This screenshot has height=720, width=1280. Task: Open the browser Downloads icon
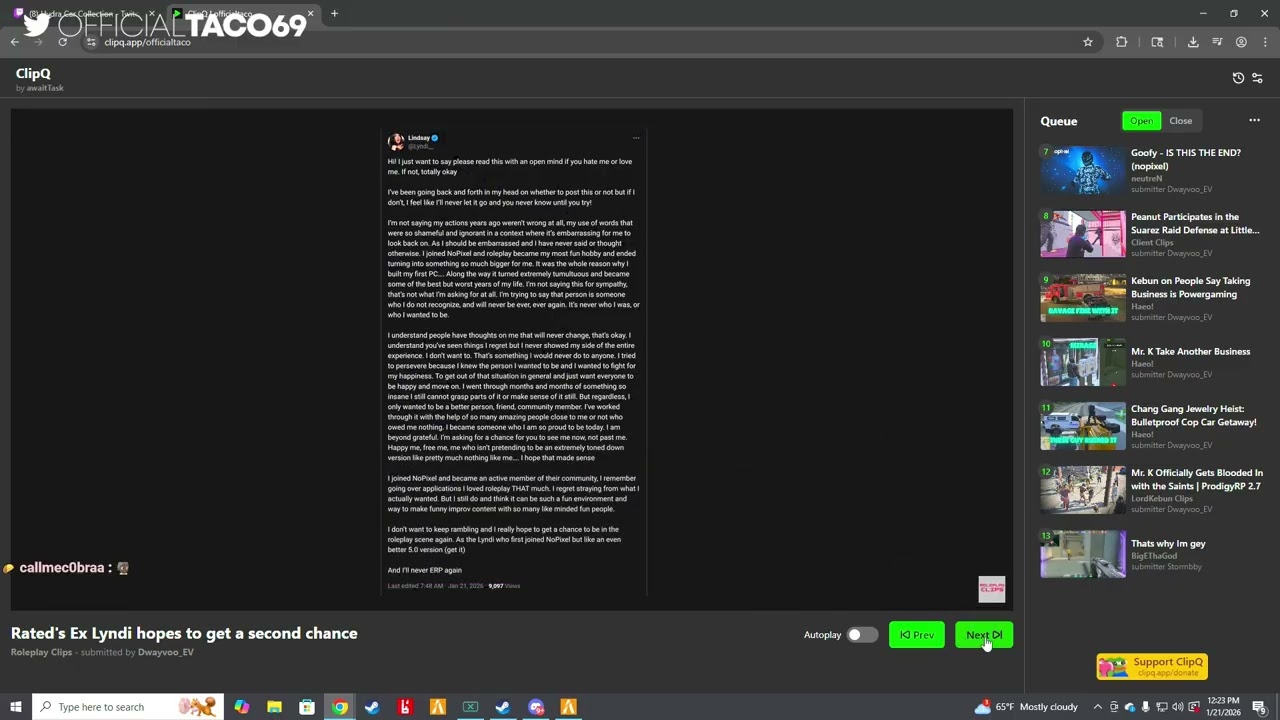(1193, 42)
